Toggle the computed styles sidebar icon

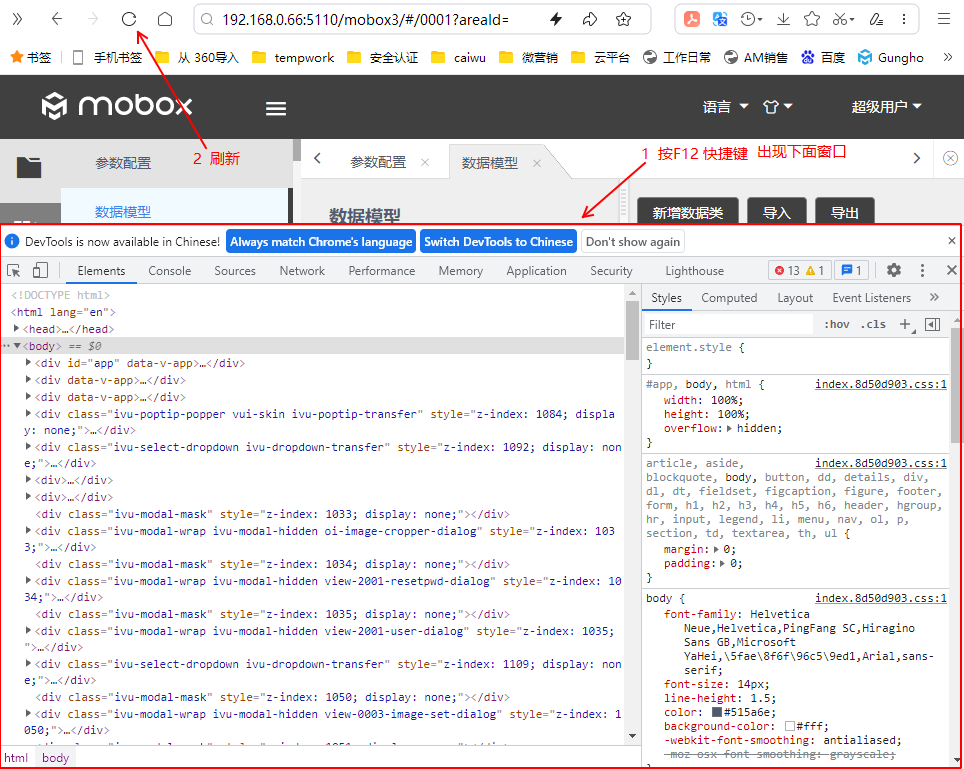click(x=932, y=324)
